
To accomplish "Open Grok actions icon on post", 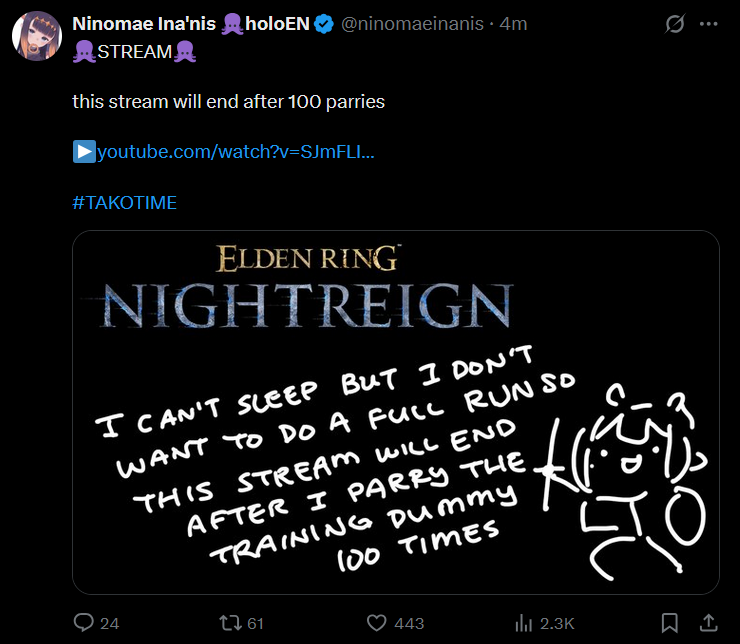I will coord(675,24).
